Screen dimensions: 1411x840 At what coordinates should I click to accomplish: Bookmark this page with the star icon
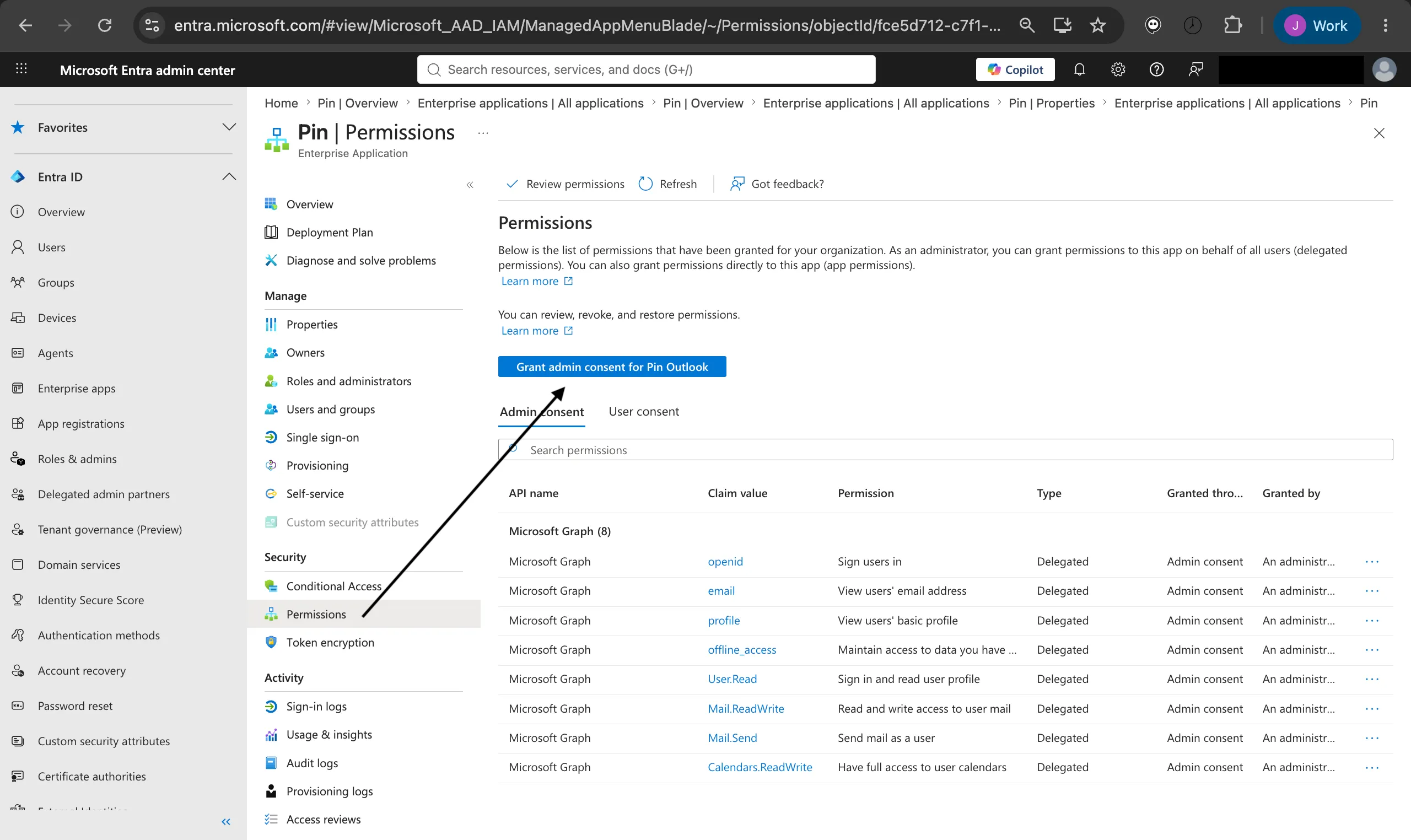pyautogui.click(x=1097, y=25)
